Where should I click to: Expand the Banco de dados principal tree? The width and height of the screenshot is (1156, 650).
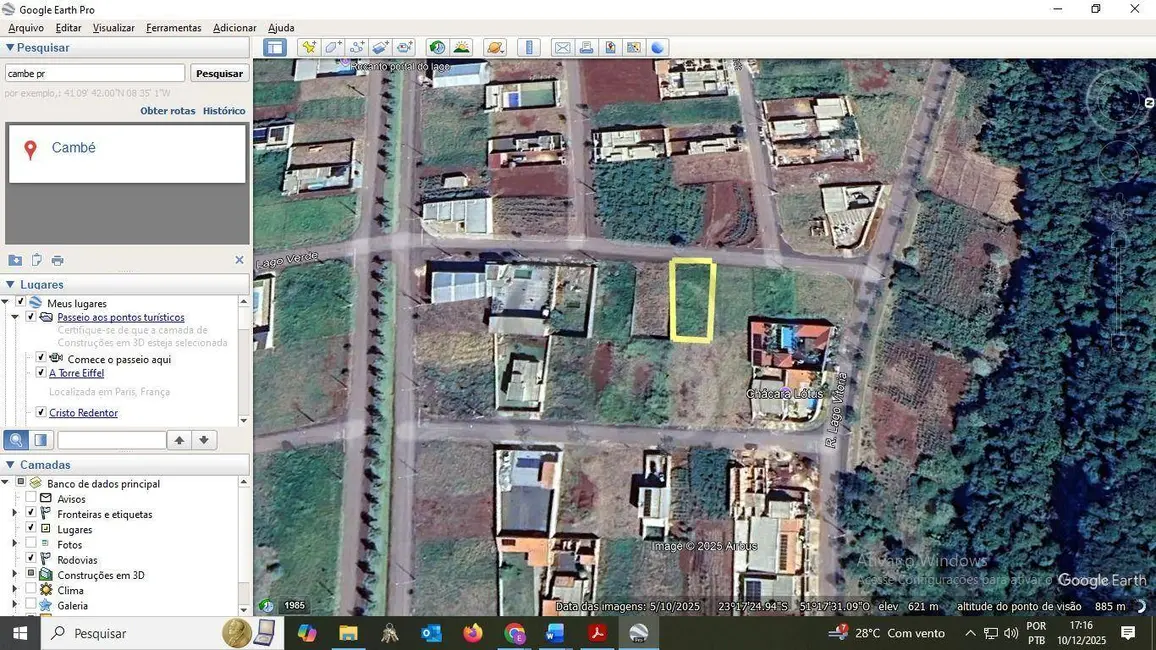(7, 481)
